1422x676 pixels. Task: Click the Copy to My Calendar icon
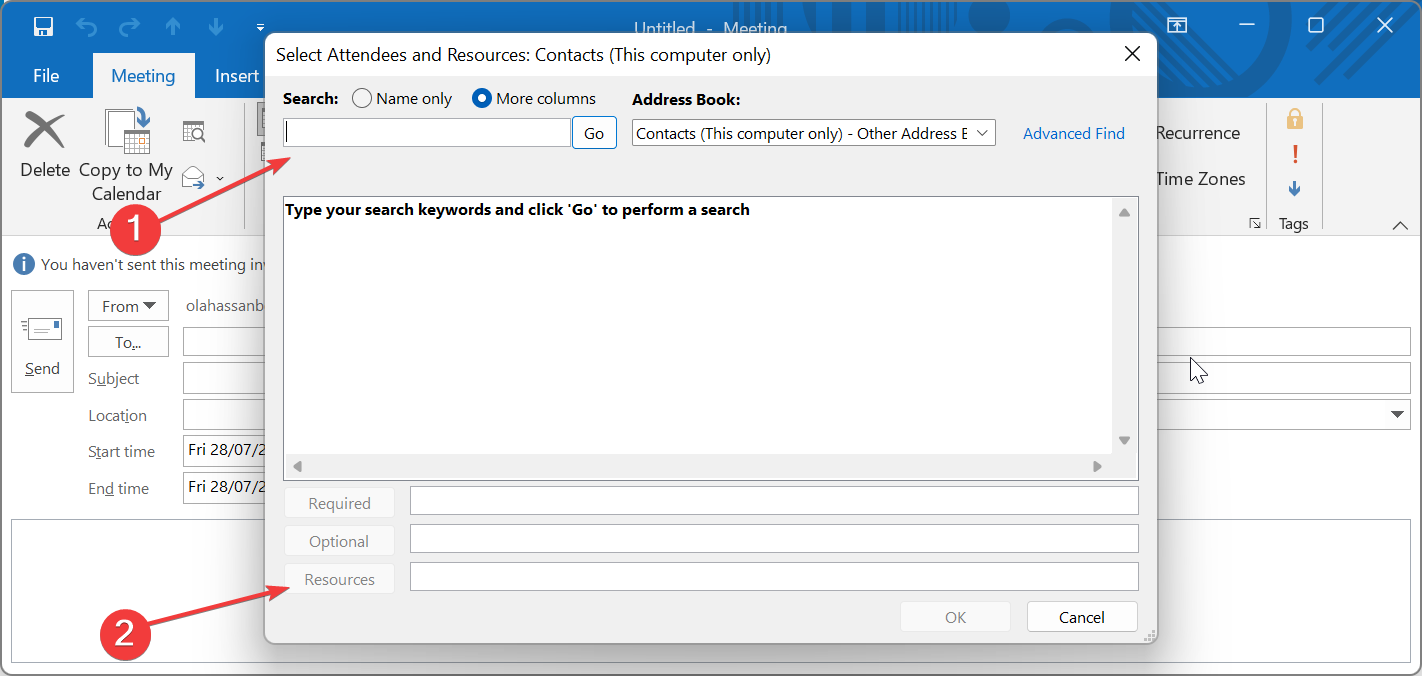(128, 132)
